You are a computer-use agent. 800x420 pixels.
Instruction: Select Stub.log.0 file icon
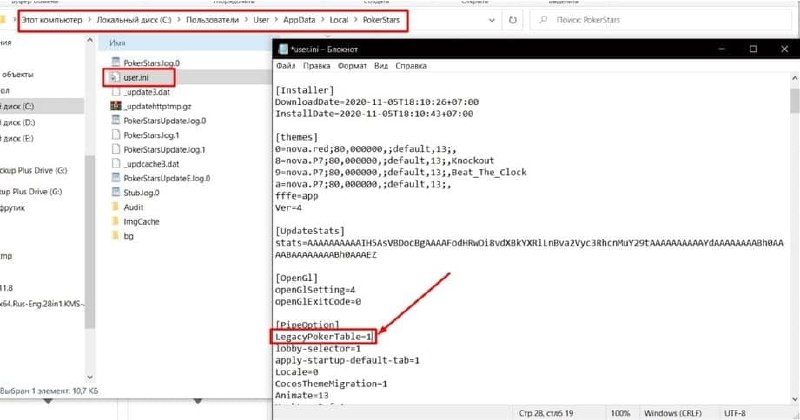coord(116,192)
